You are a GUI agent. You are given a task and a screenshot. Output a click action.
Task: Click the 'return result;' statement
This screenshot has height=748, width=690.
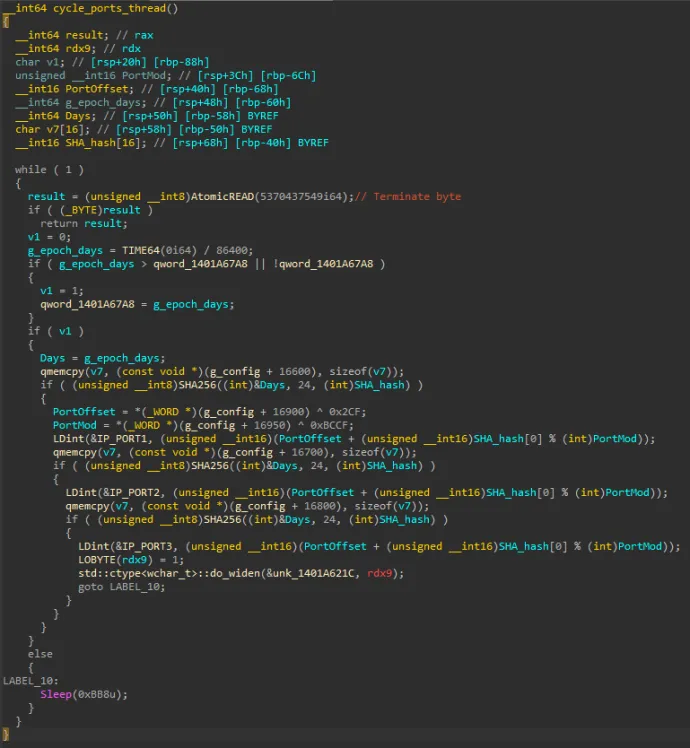point(84,223)
